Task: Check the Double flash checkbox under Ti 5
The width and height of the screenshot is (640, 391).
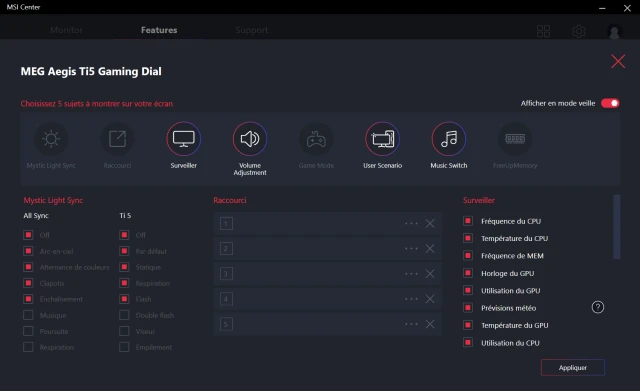Action: [124, 315]
